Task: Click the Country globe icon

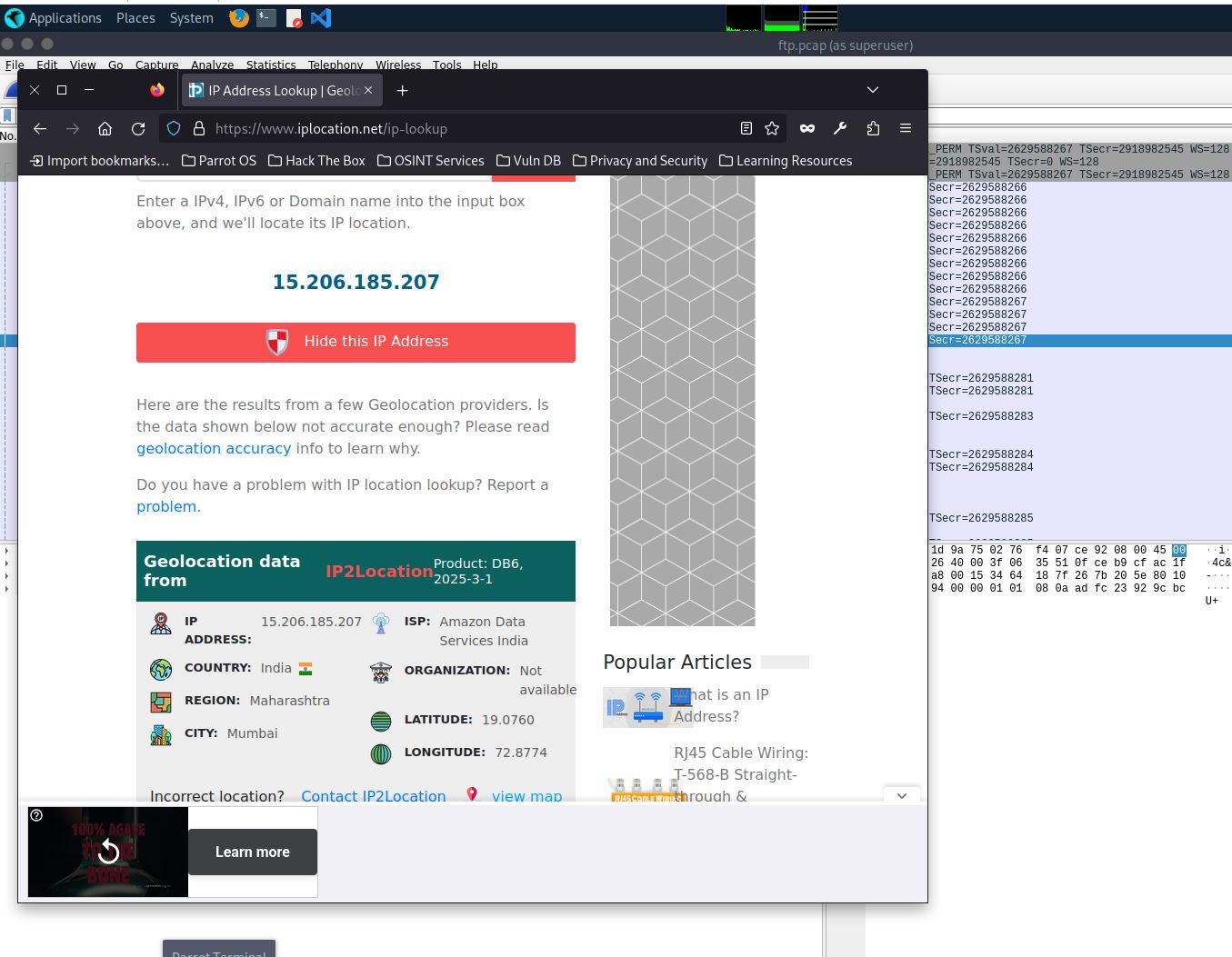Action: point(161,670)
